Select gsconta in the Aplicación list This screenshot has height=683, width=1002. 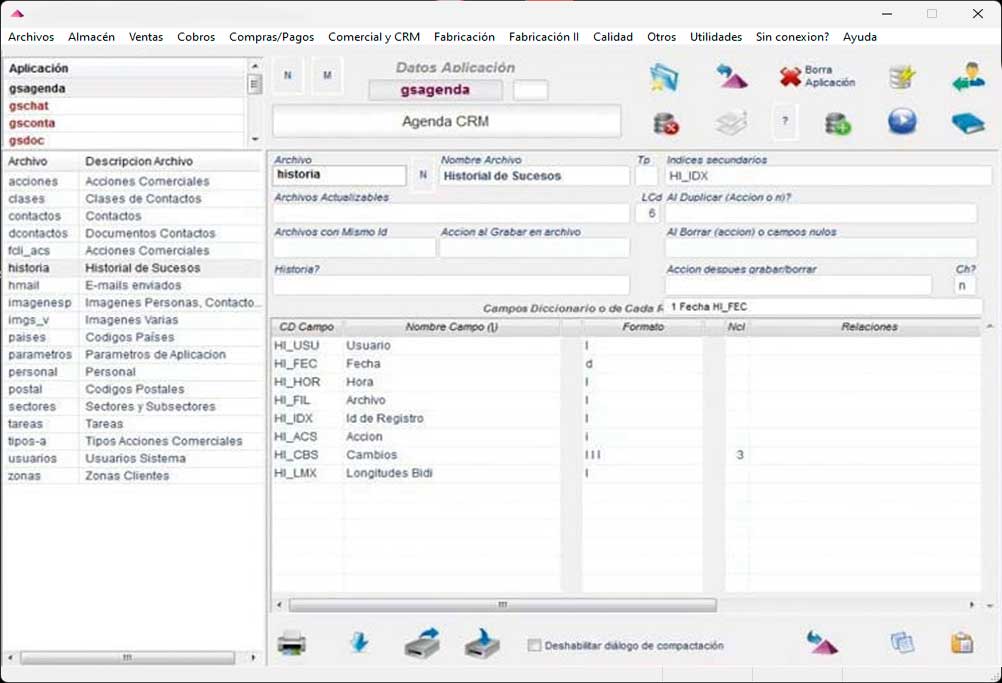[x=125, y=123]
